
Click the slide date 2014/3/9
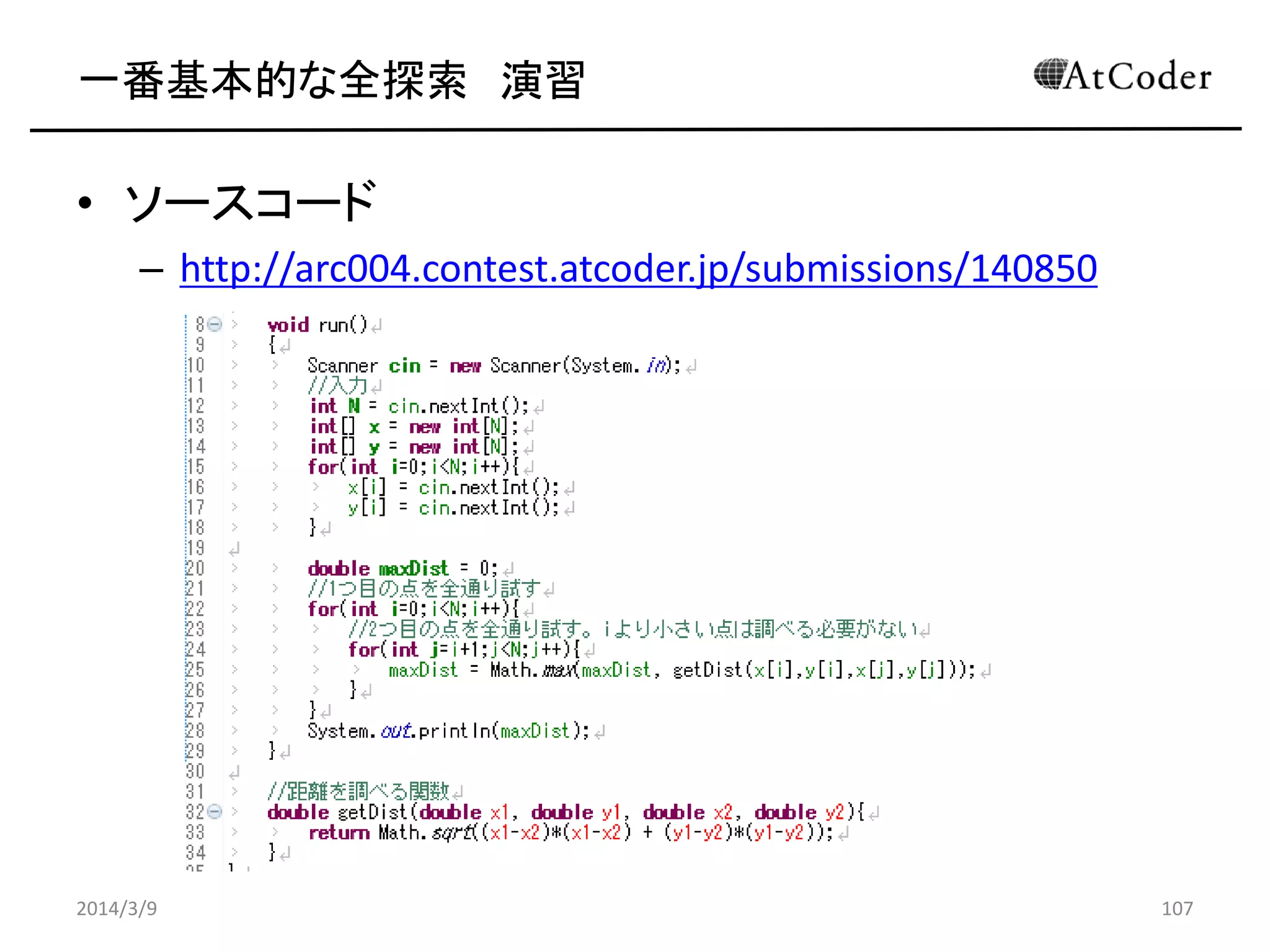[x=117, y=909]
